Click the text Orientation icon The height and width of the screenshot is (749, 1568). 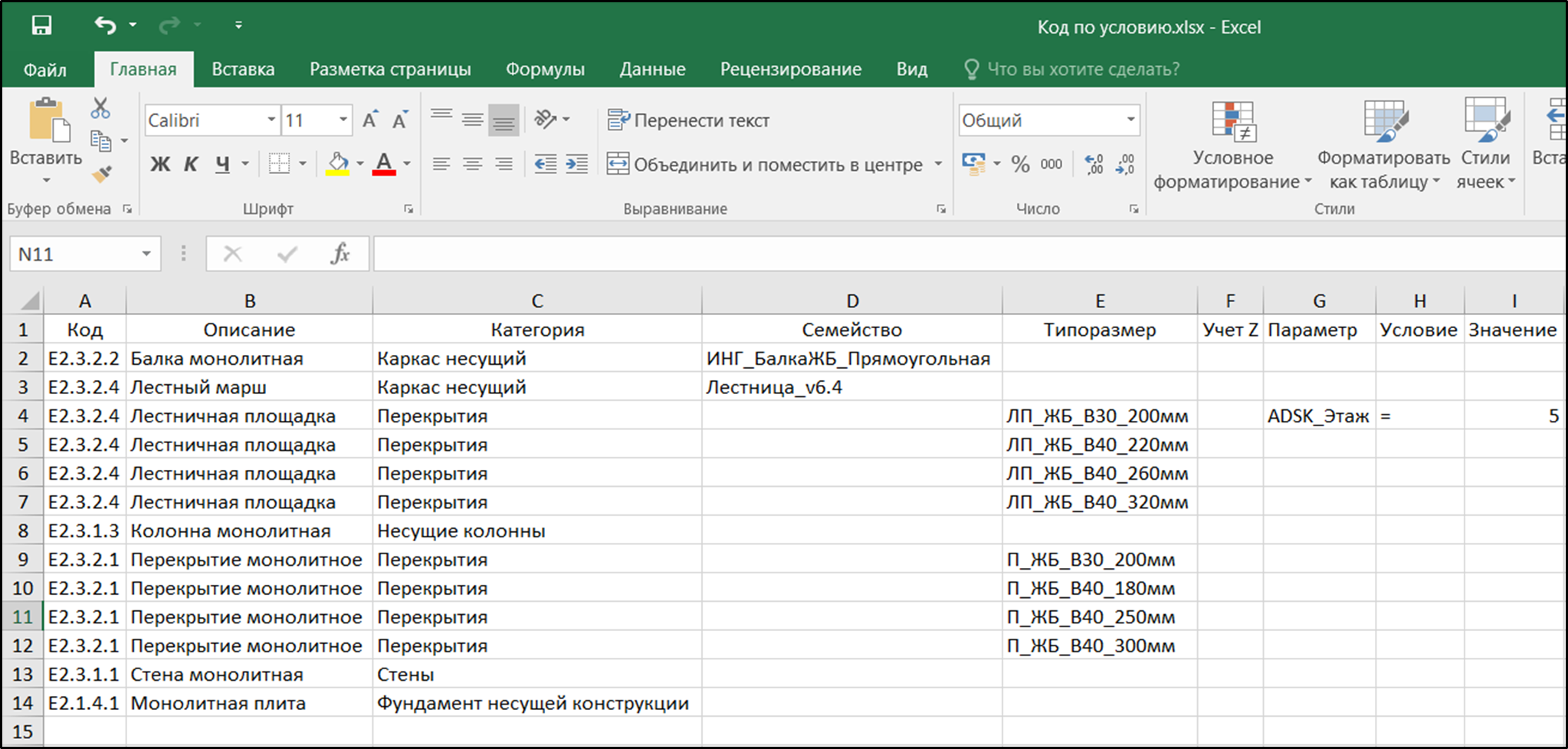pos(546,120)
